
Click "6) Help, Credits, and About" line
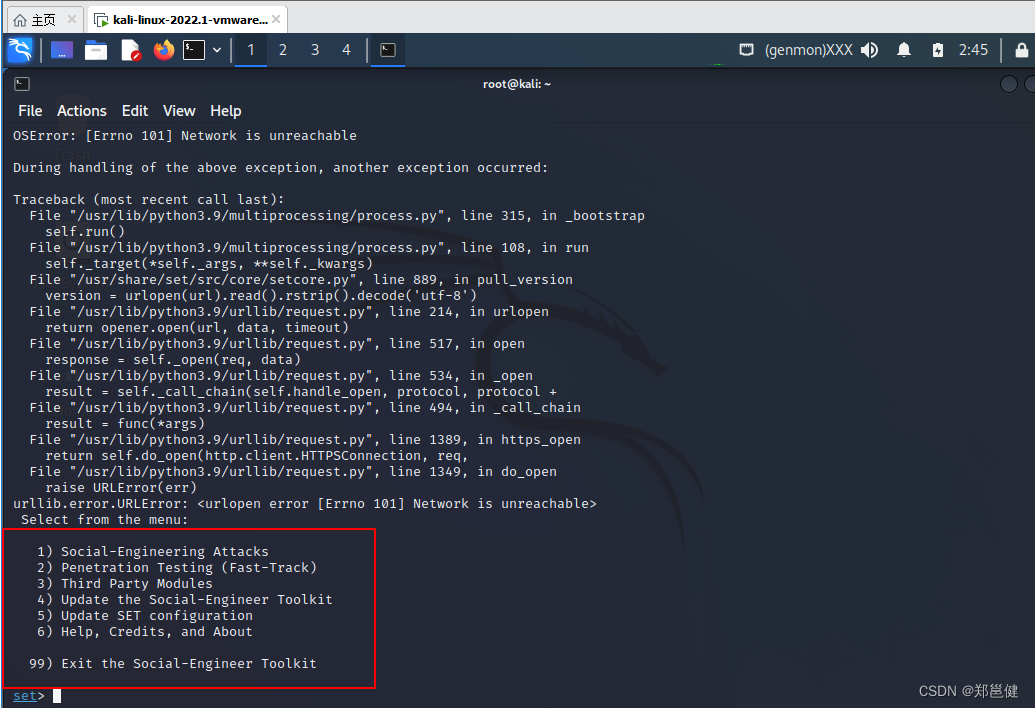click(x=145, y=631)
